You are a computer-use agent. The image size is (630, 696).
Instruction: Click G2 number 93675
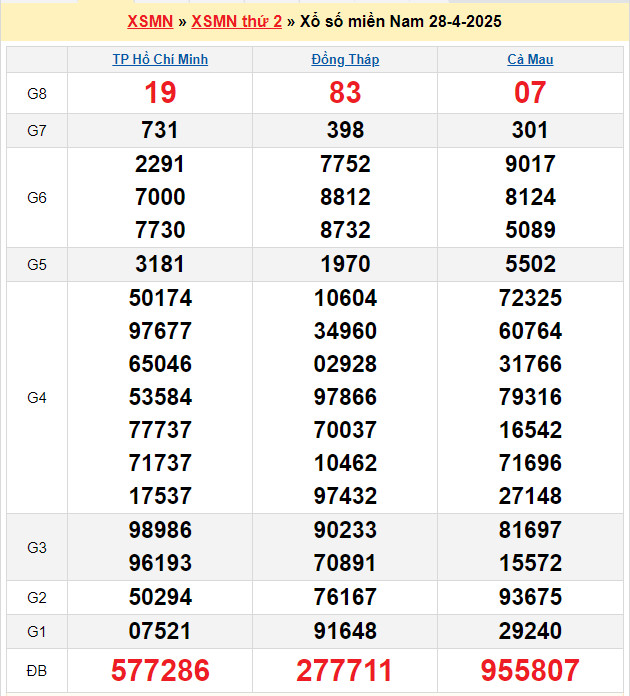tap(531, 597)
